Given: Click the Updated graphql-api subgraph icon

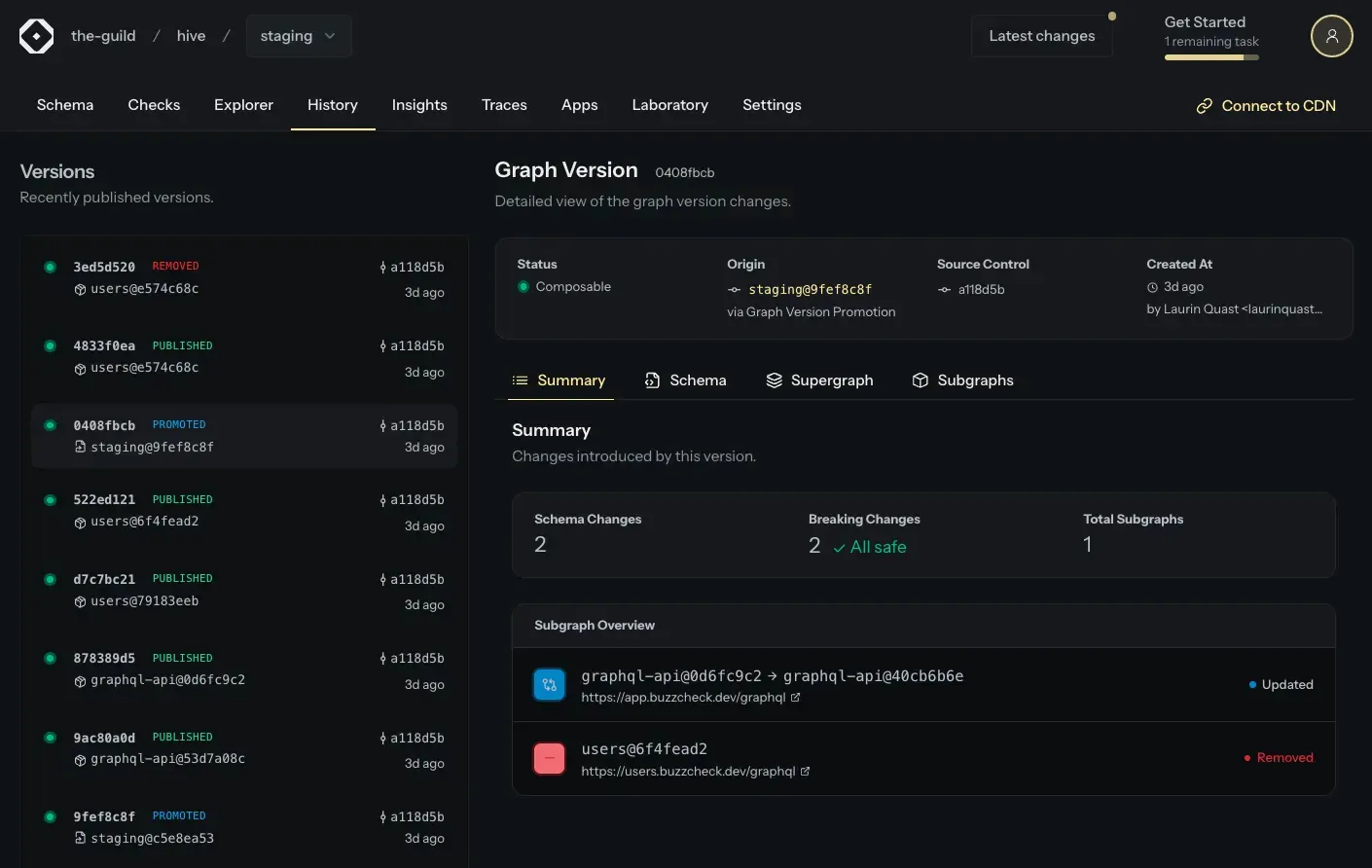Looking at the screenshot, I should pyautogui.click(x=550, y=685).
